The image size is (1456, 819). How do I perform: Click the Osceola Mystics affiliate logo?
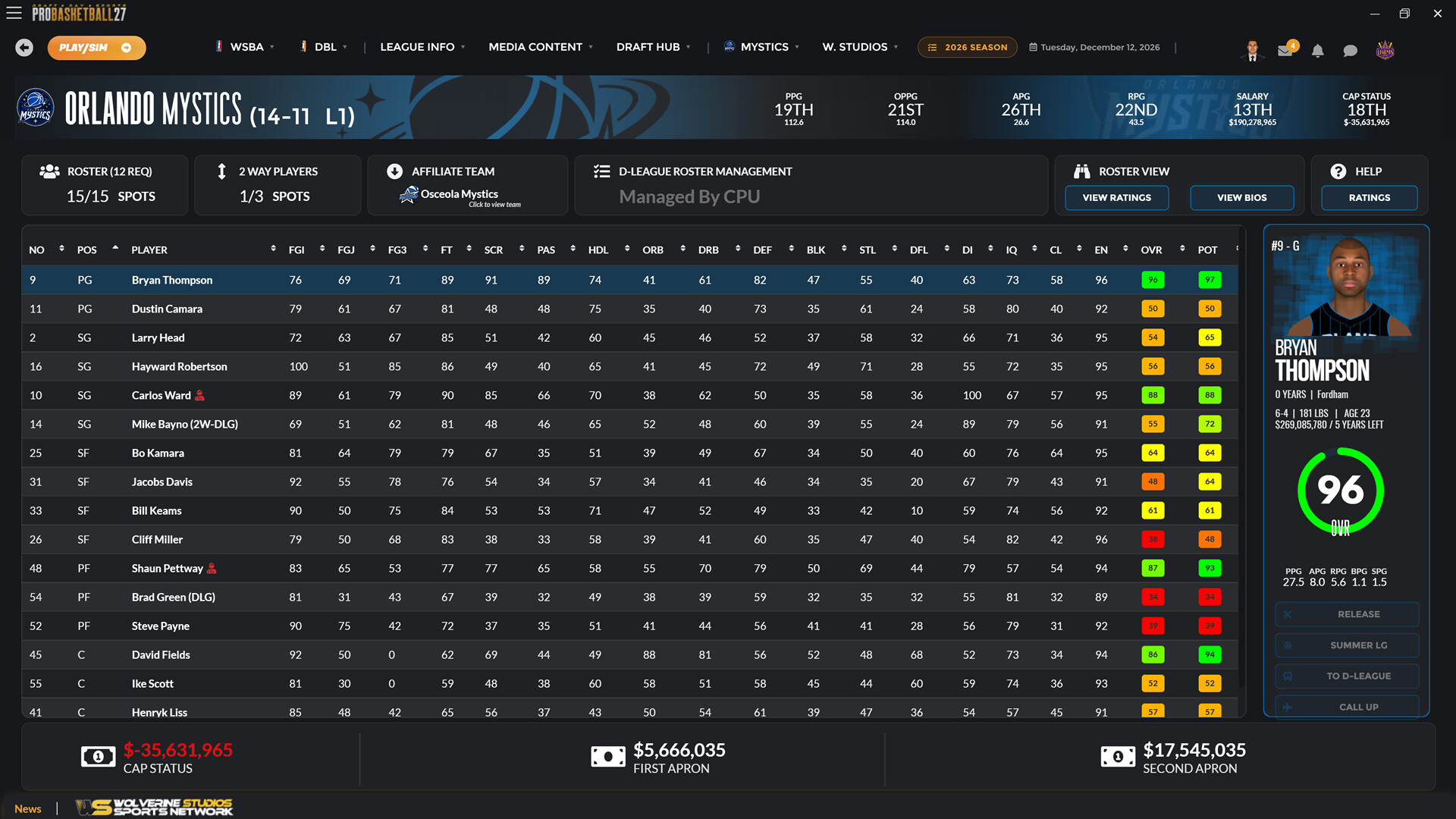[409, 195]
